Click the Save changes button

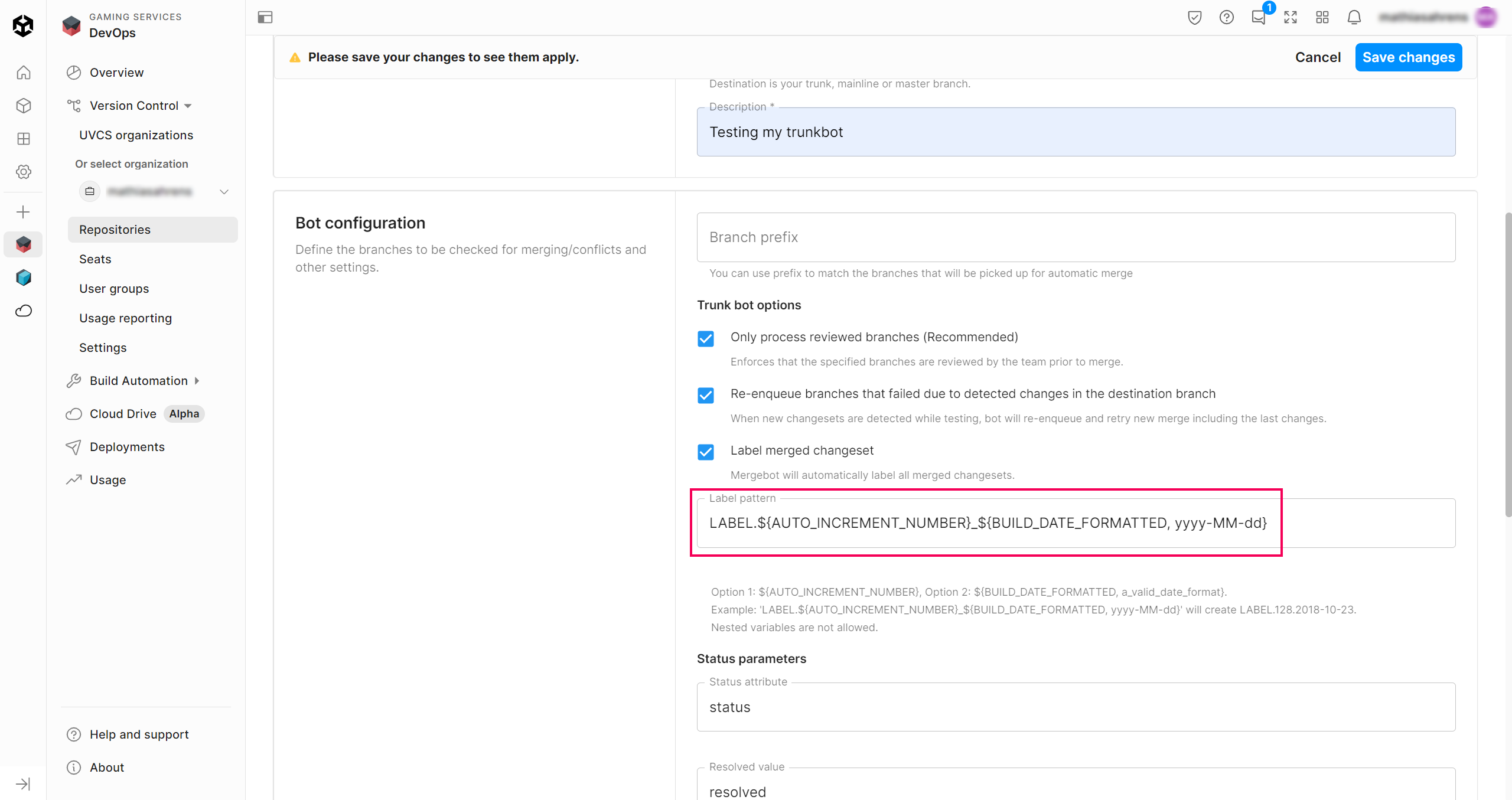tap(1408, 57)
